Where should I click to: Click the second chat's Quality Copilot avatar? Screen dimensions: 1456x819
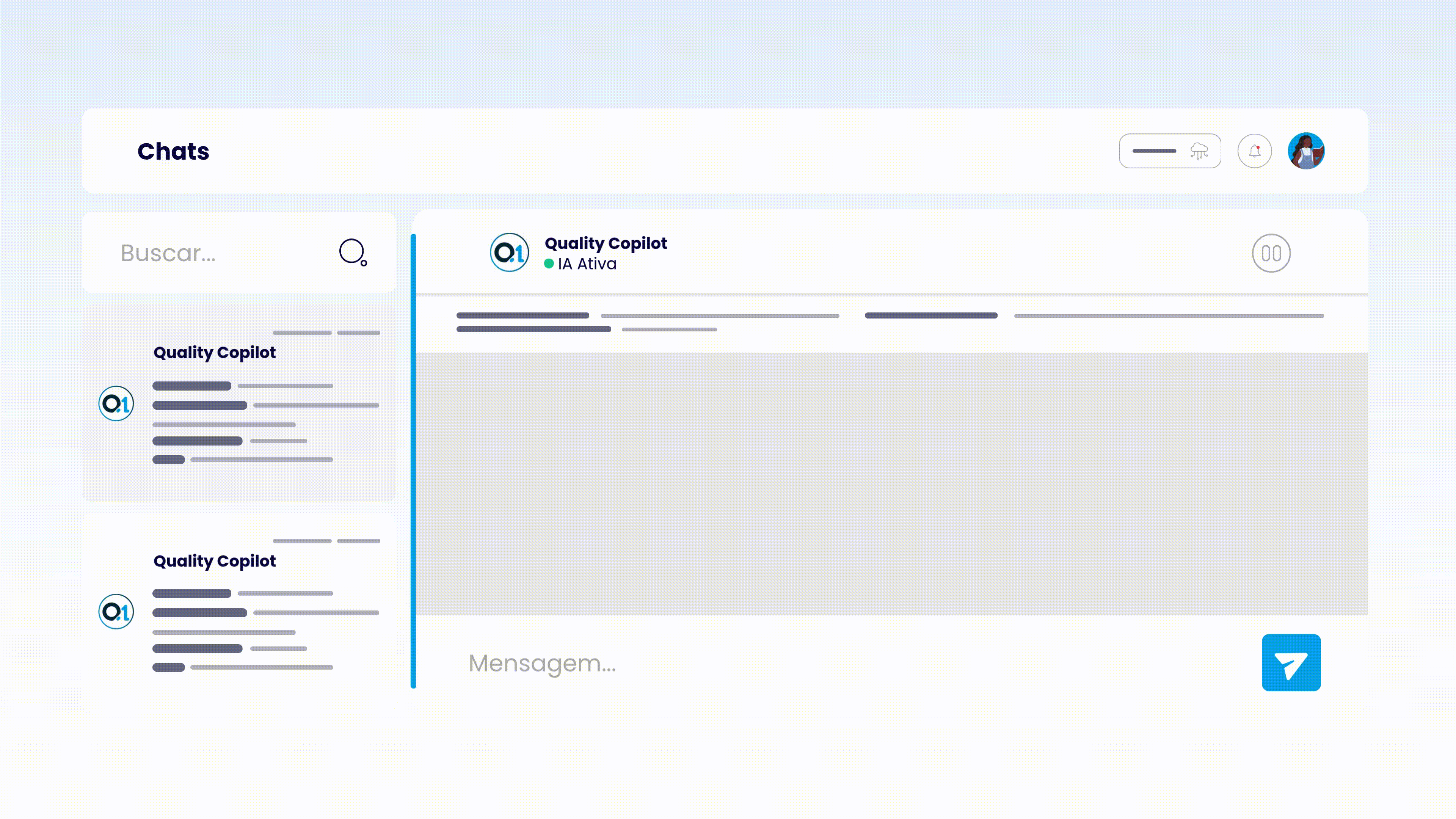(x=116, y=612)
